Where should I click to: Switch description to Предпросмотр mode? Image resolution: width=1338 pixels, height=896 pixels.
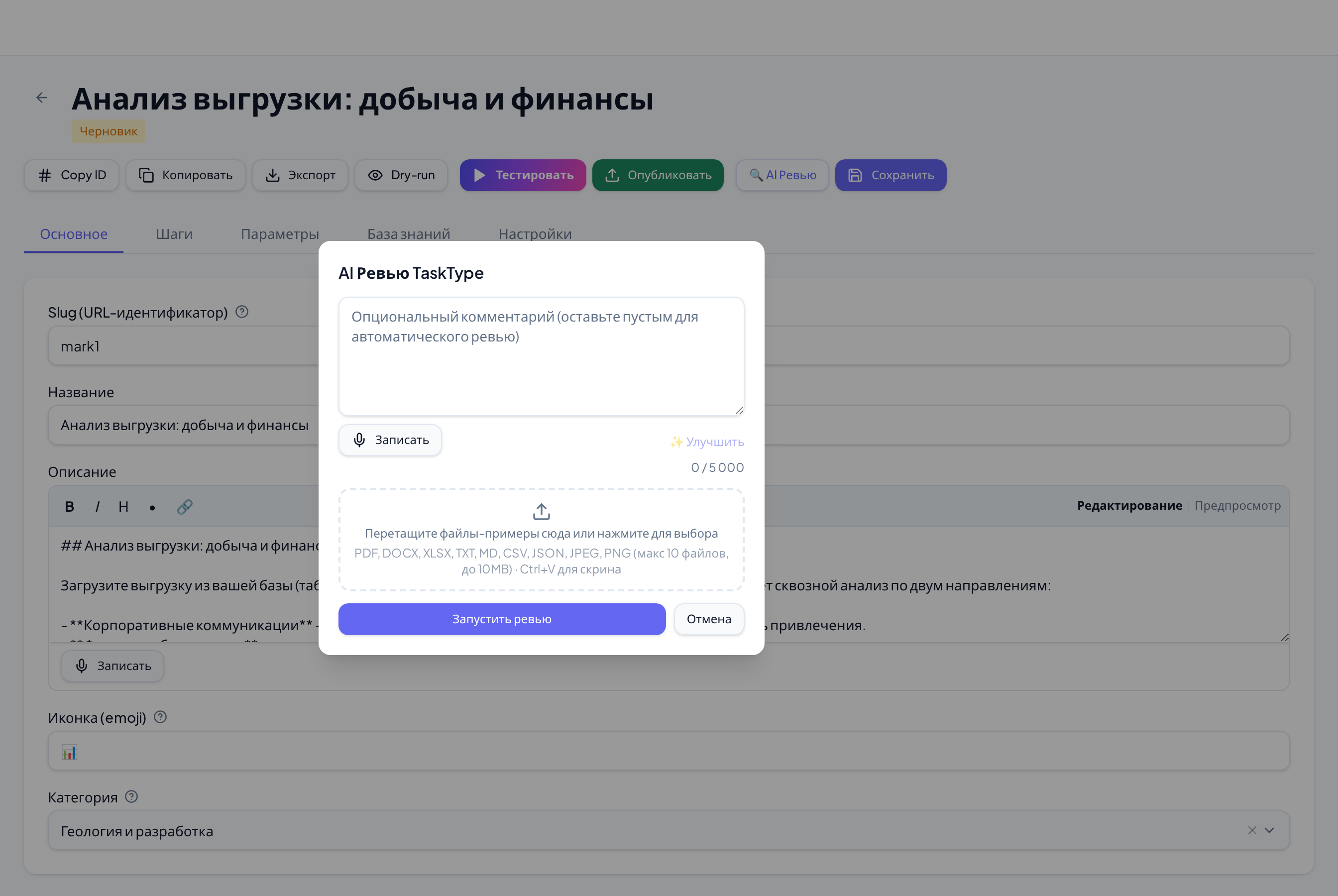tap(1237, 505)
